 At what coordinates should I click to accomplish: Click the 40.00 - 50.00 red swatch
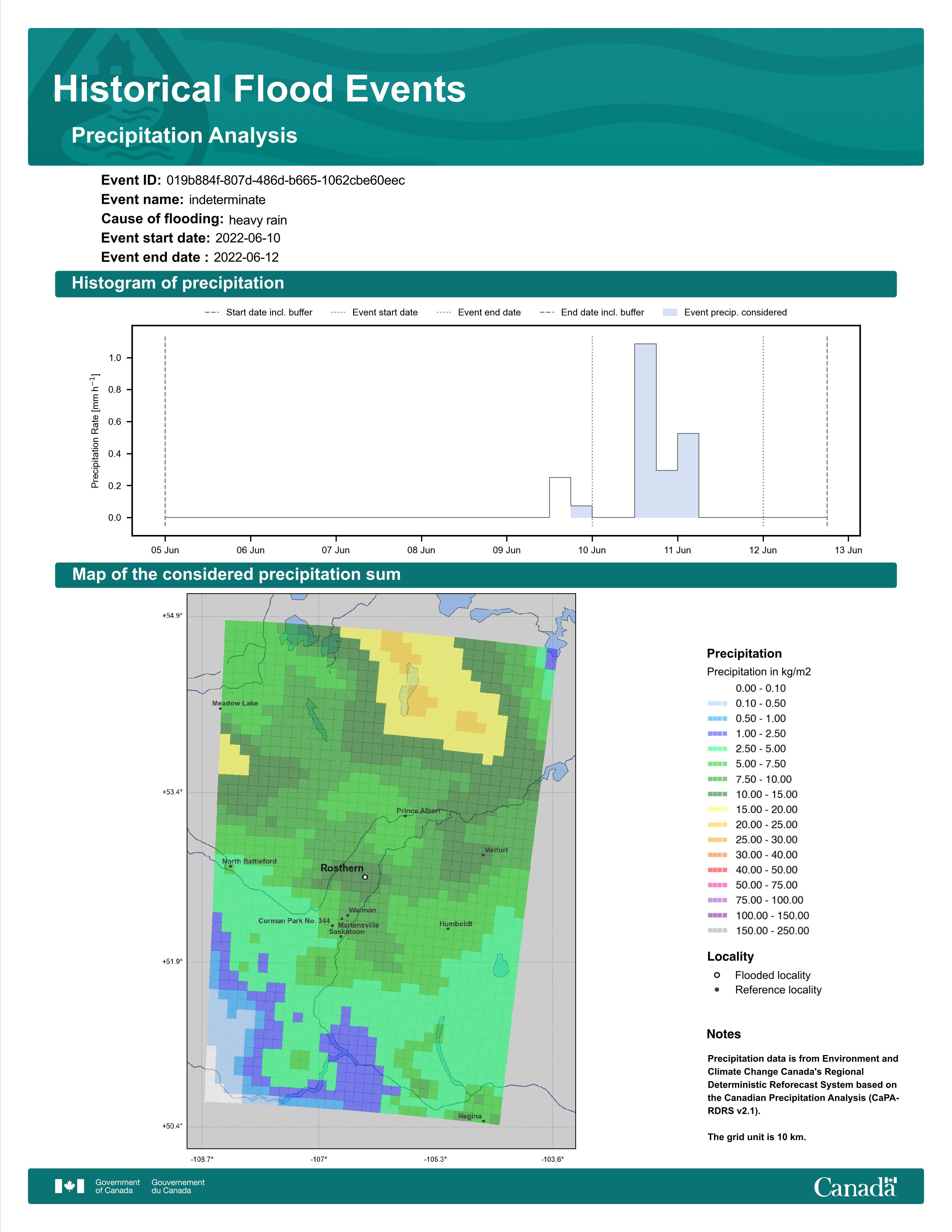[x=718, y=870]
